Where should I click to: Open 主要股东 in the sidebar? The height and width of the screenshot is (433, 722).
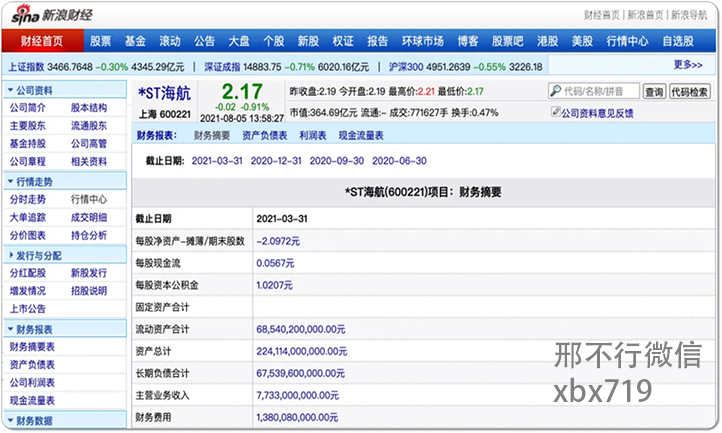28,126
